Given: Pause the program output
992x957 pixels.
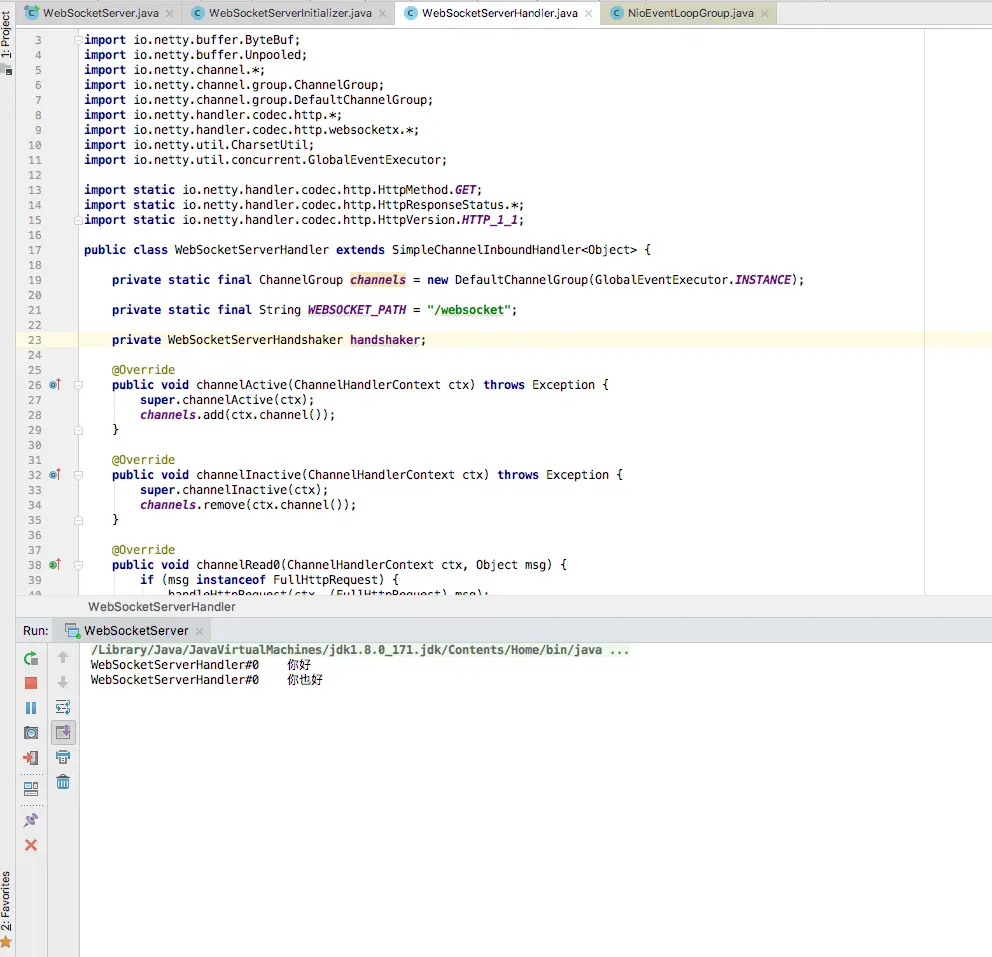Looking at the screenshot, I should click(x=31, y=708).
